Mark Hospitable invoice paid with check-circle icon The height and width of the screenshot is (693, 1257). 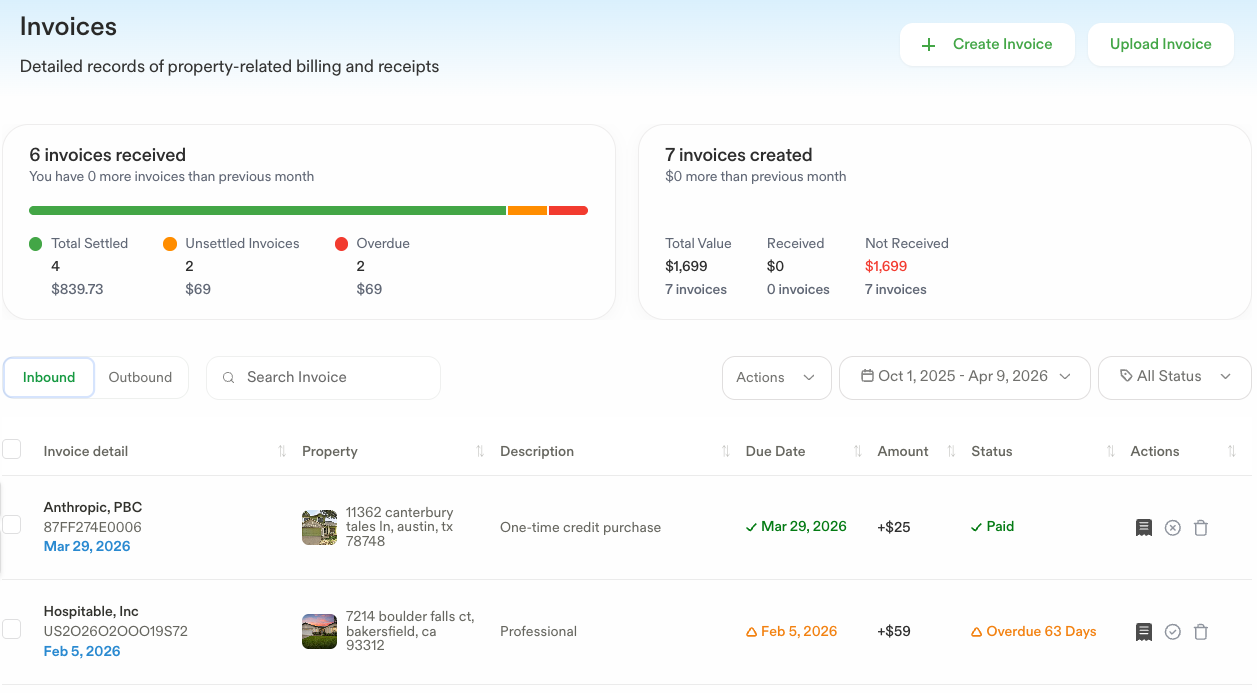(x=1173, y=632)
